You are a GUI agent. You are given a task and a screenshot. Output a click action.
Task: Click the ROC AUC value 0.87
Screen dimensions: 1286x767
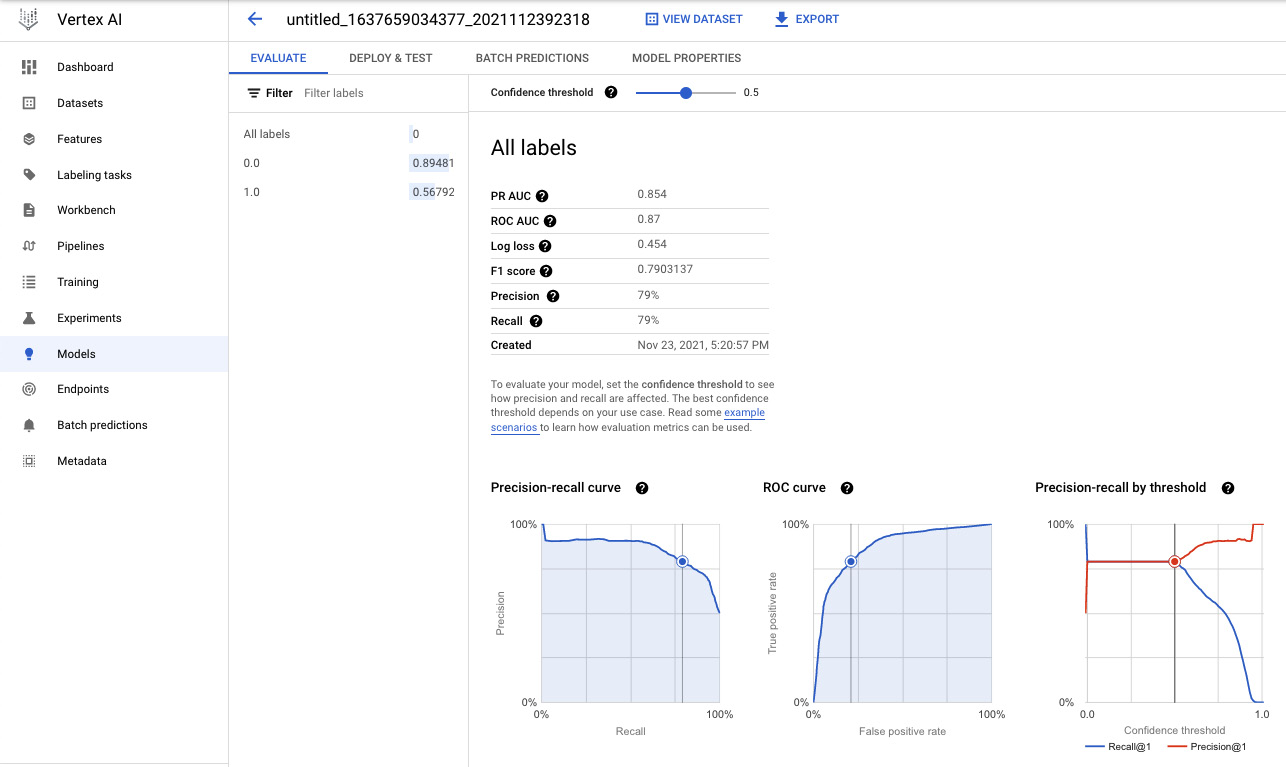[649, 219]
